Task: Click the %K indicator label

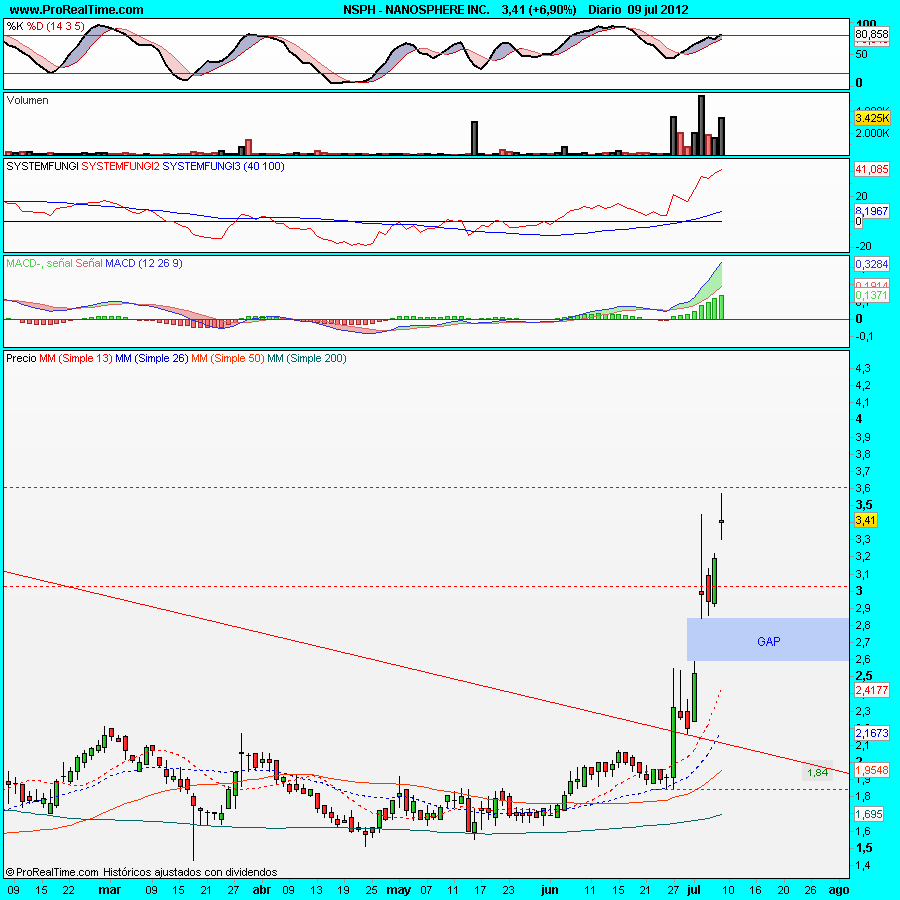Action: pyautogui.click(x=15, y=26)
